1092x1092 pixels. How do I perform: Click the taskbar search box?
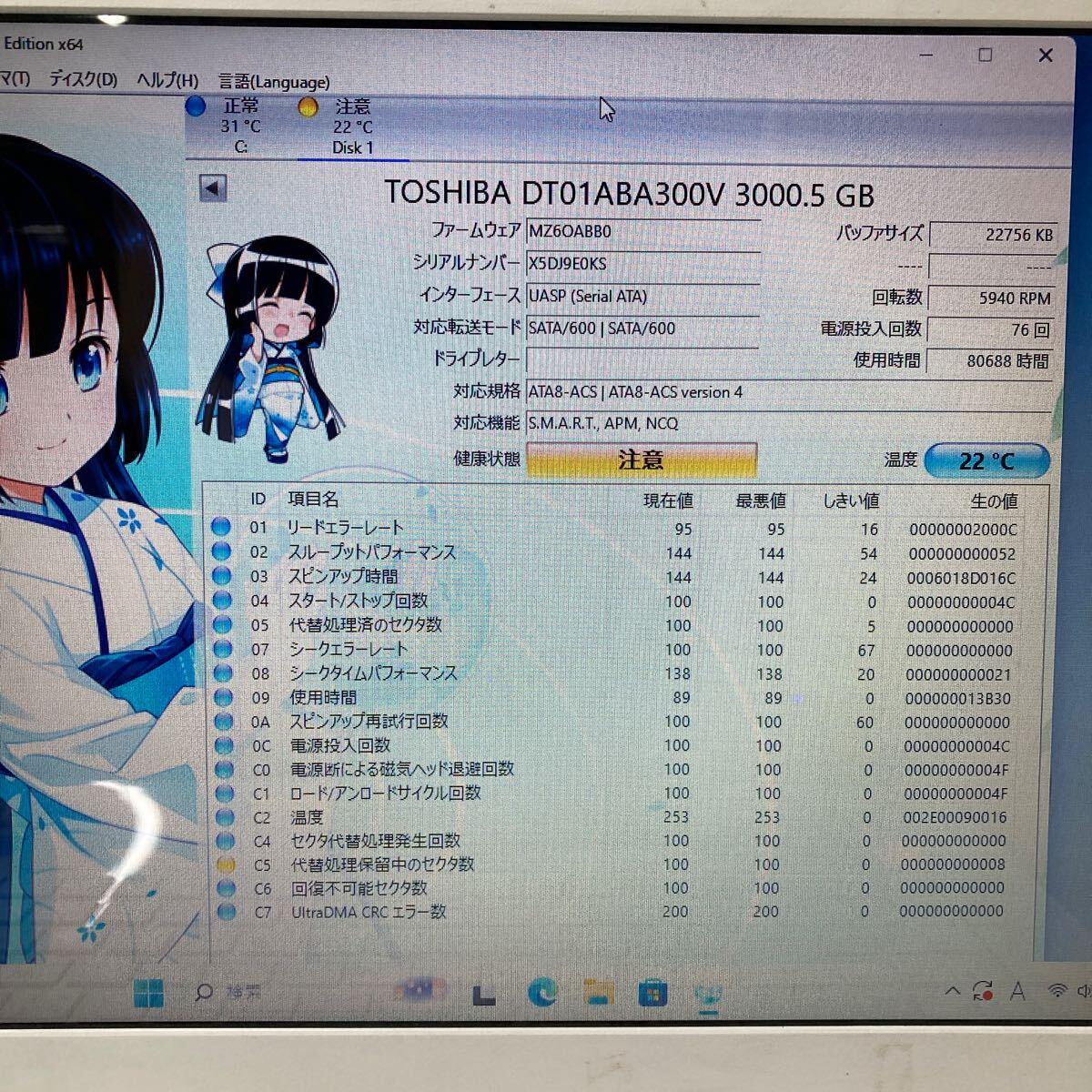click(229, 992)
